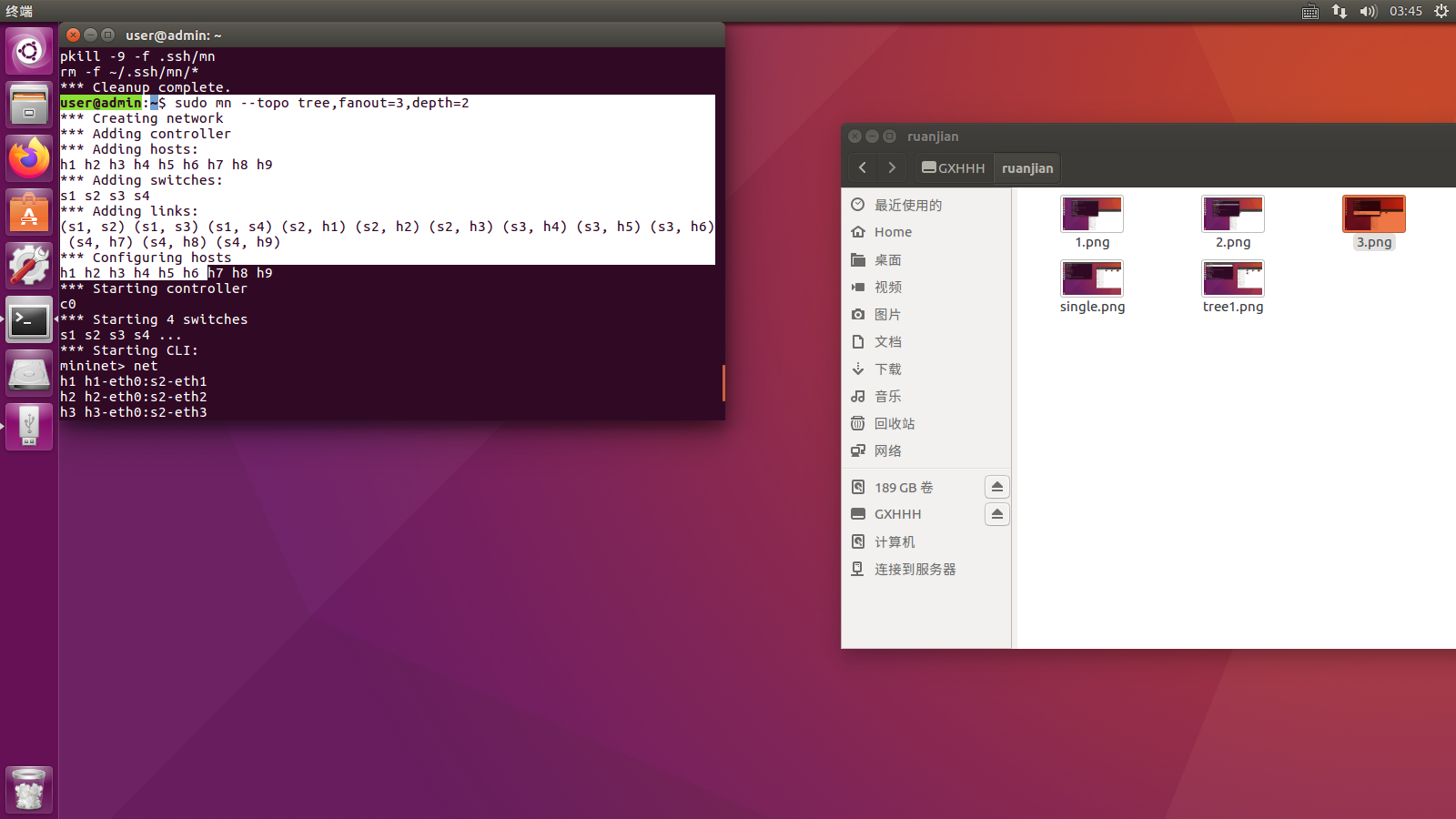Click 连接到服务器 in sidebar
The width and height of the screenshot is (1456, 819).
click(915, 569)
